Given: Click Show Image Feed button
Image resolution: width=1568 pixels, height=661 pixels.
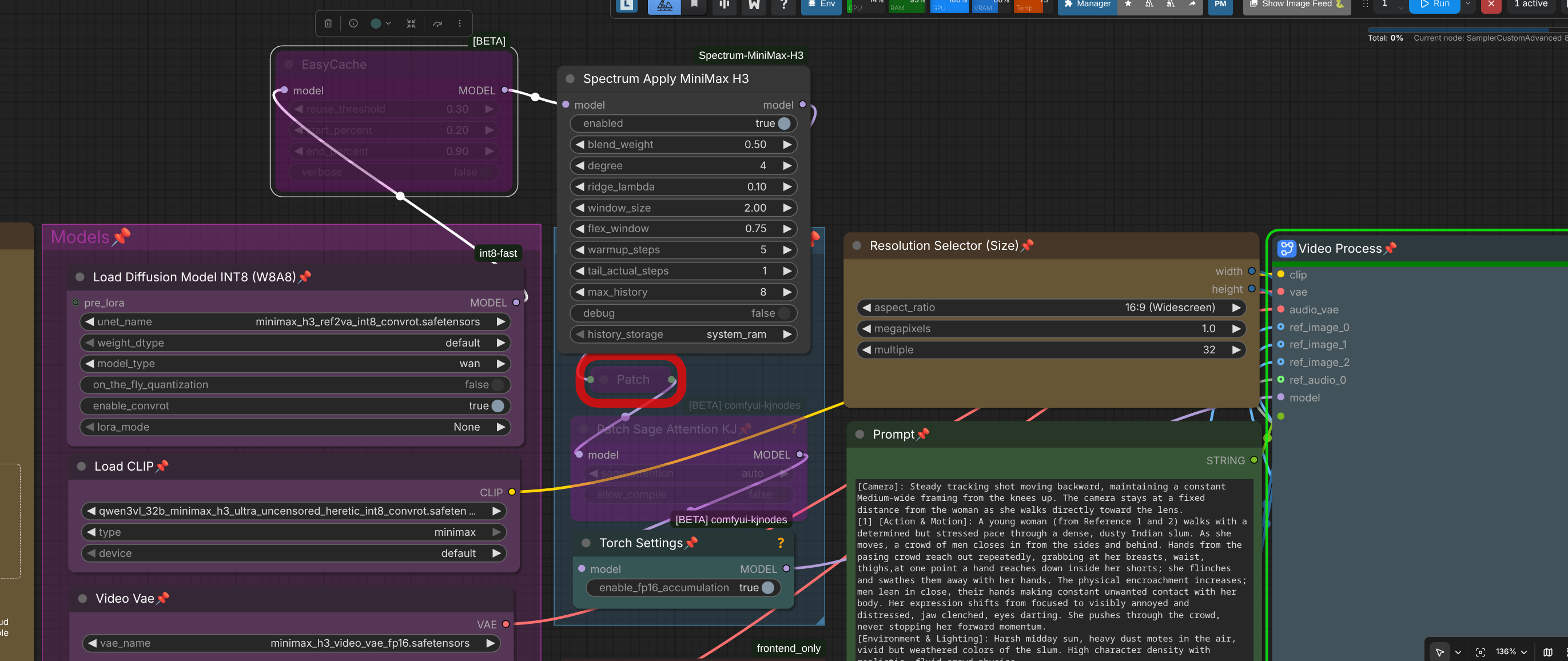Looking at the screenshot, I should pyautogui.click(x=1296, y=5).
